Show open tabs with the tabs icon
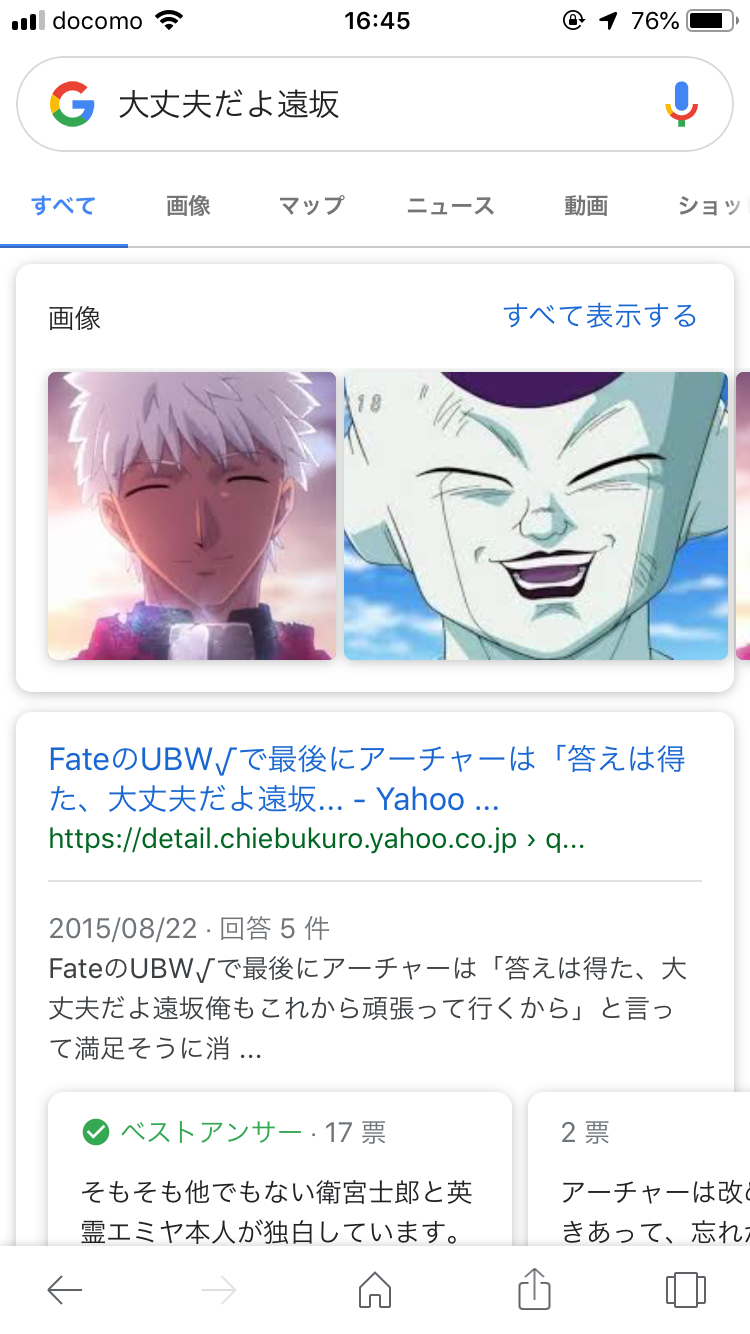The height and width of the screenshot is (1334, 750). [686, 1289]
